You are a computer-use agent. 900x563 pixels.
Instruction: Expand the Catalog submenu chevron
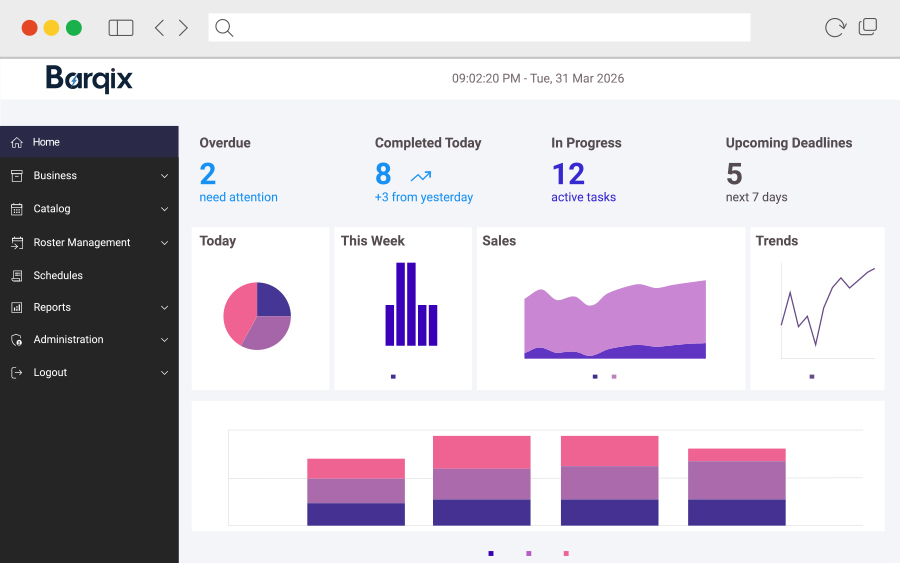(x=164, y=209)
